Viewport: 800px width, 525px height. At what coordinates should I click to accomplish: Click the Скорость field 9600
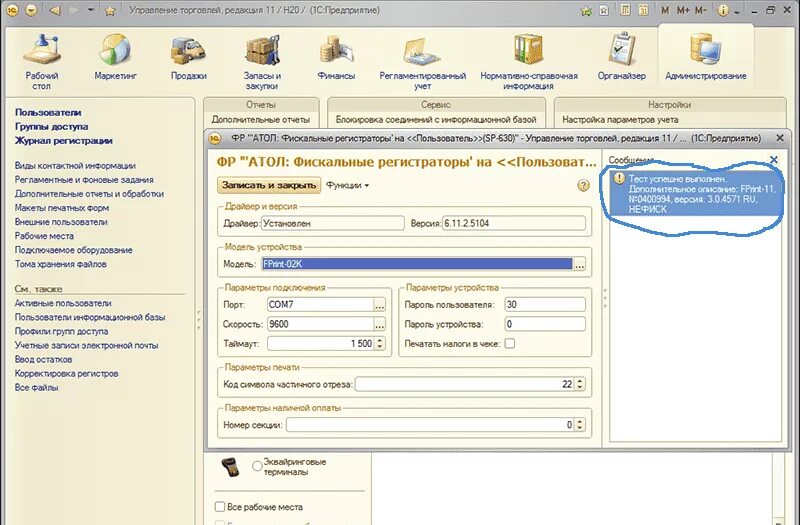point(320,324)
